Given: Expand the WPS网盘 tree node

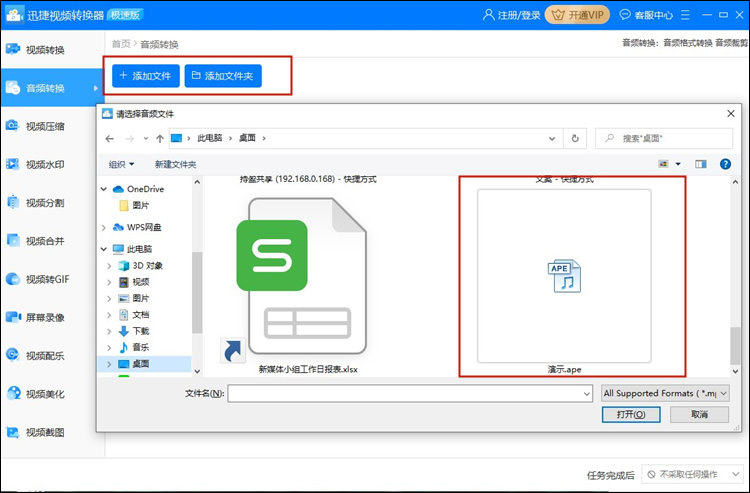Looking at the screenshot, I should [104, 228].
